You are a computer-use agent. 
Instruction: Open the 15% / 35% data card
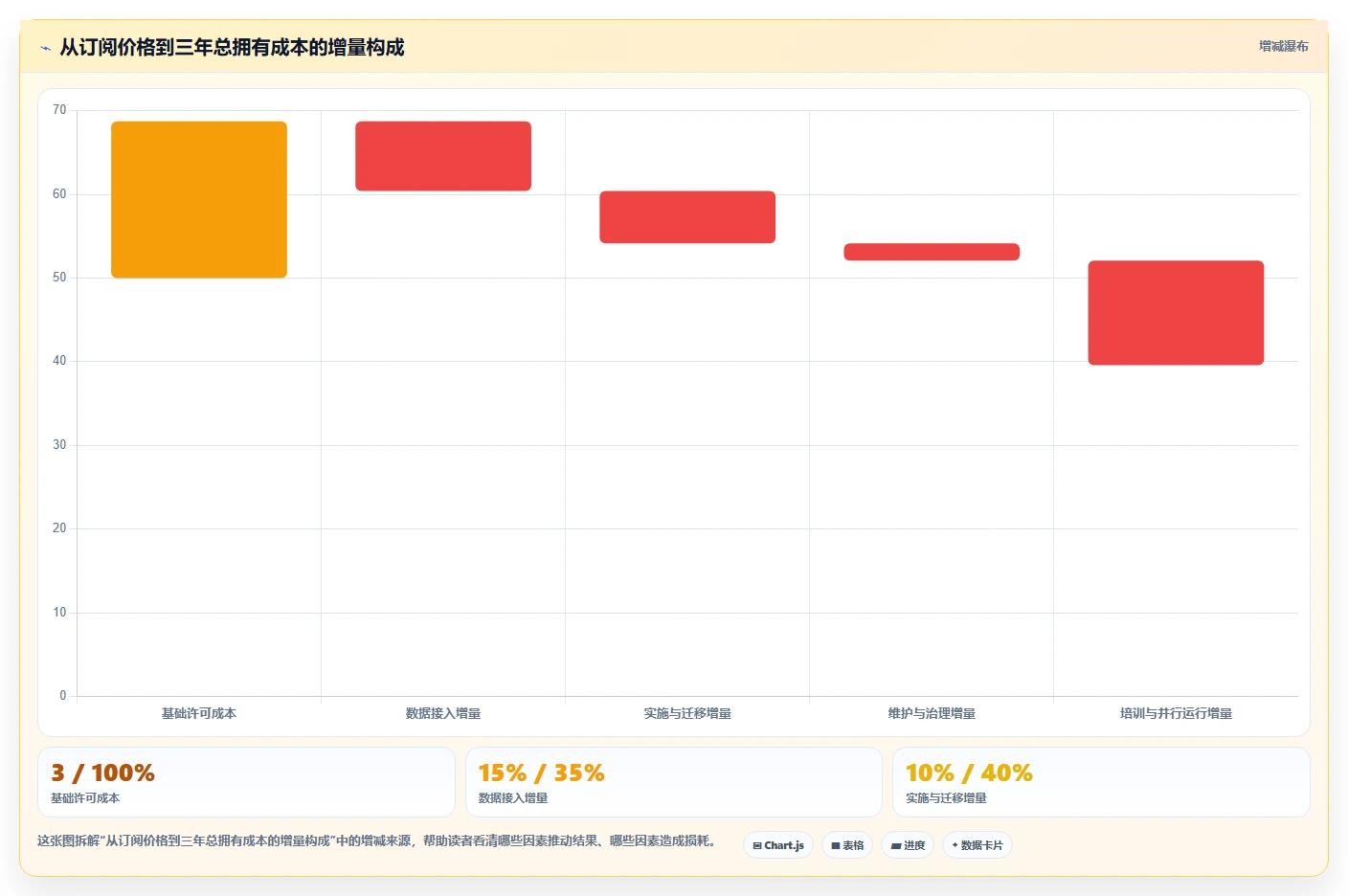coord(674,782)
